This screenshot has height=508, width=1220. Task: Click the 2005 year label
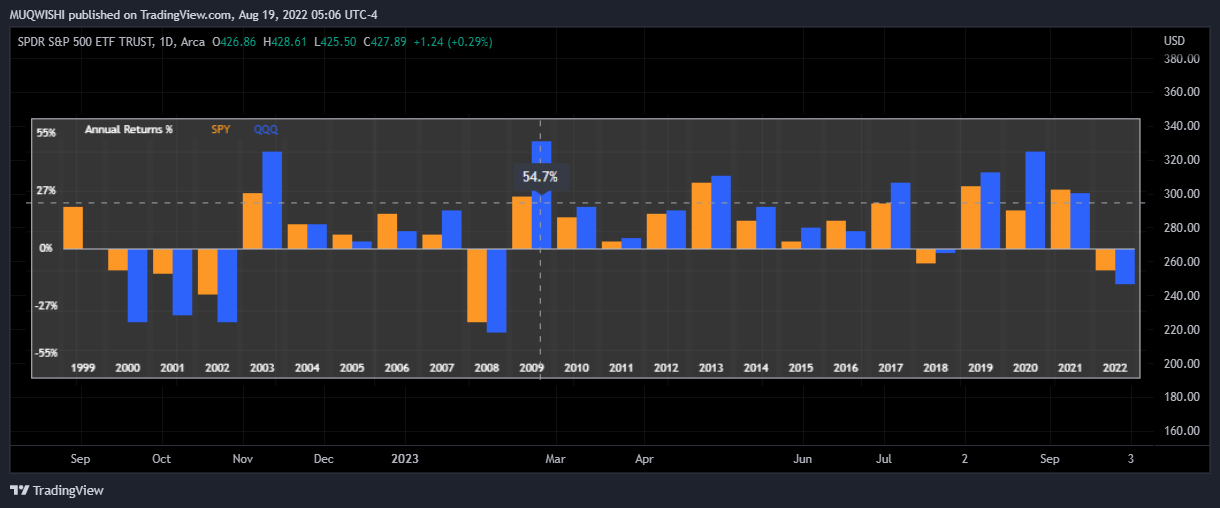tap(352, 368)
